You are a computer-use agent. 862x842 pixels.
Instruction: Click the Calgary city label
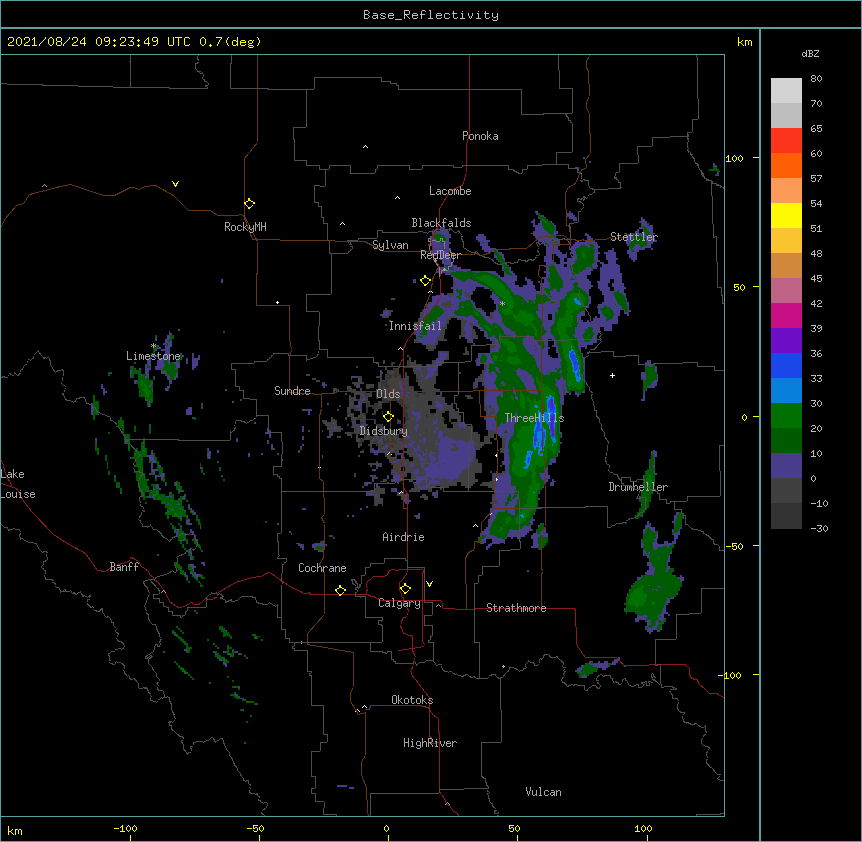click(399, 603)
